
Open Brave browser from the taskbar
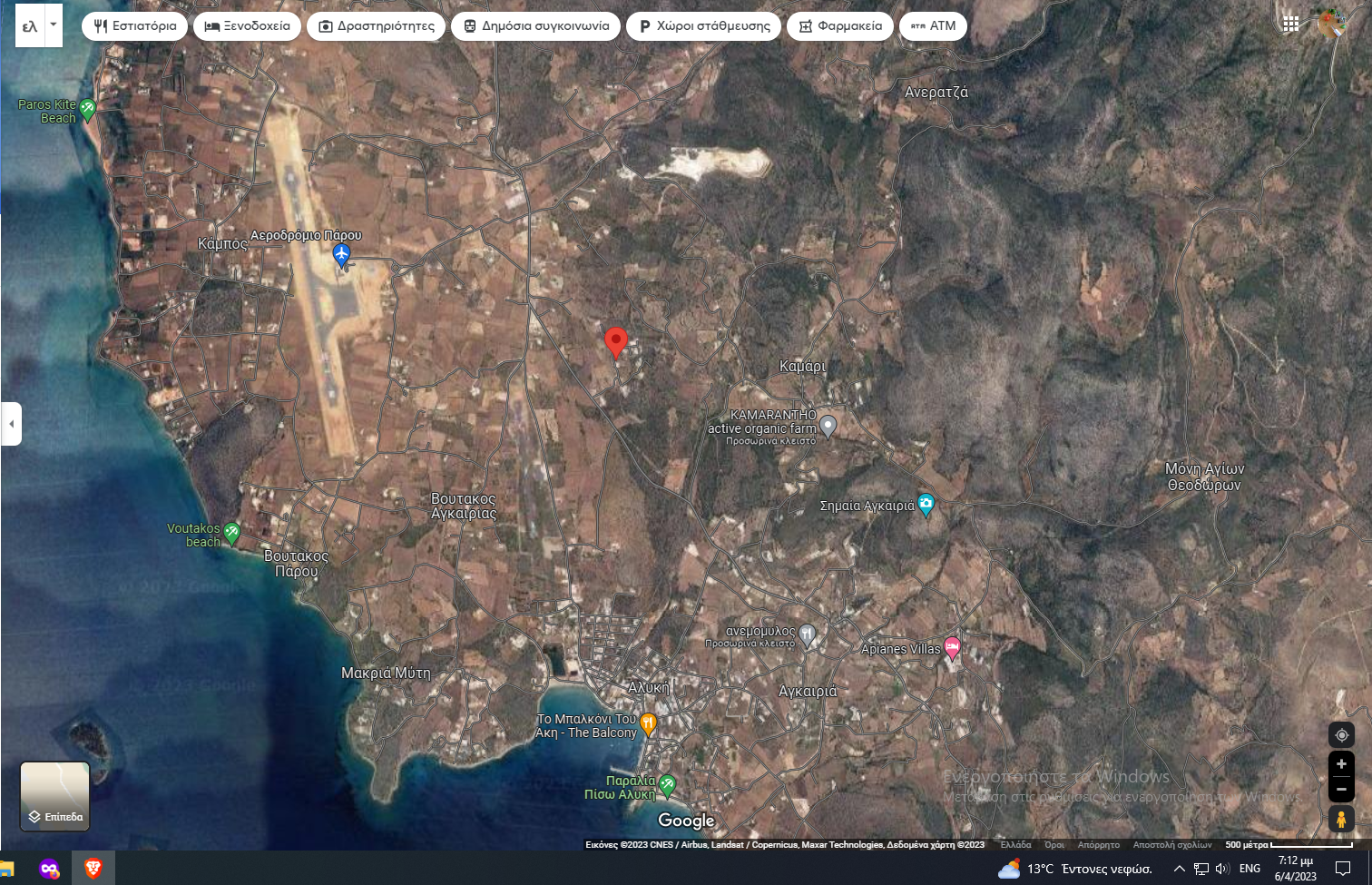tap(93, 869)
